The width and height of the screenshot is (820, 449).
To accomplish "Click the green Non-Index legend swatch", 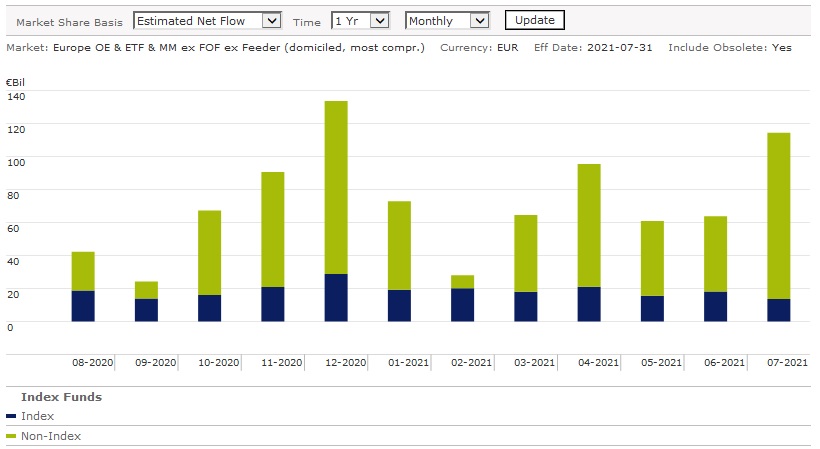I will [11, 436].
